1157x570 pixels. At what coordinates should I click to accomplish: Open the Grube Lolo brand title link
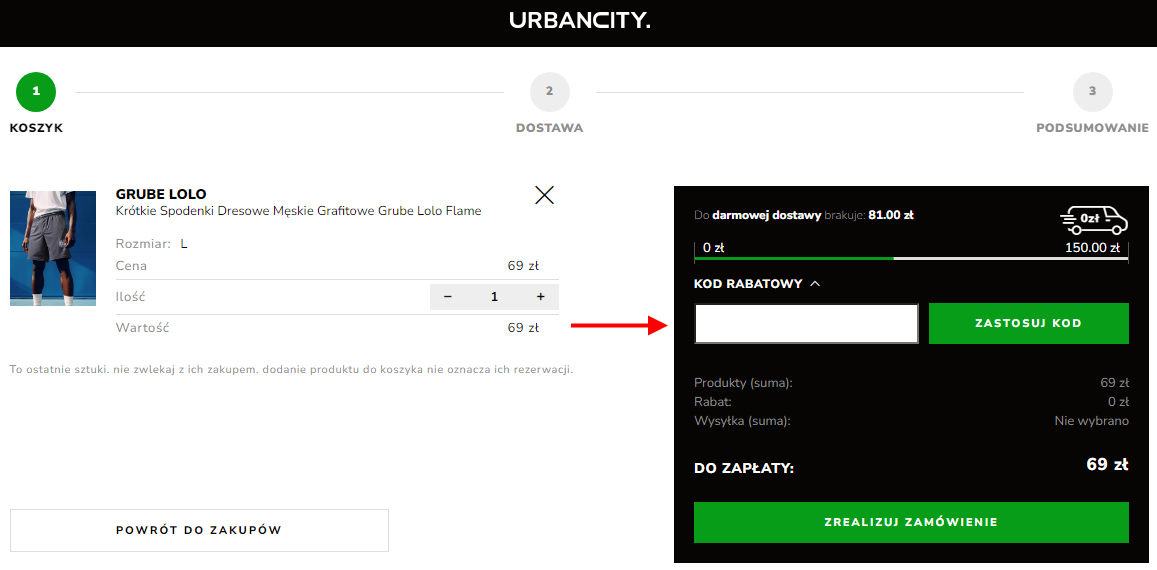click(x=161, y=195)
